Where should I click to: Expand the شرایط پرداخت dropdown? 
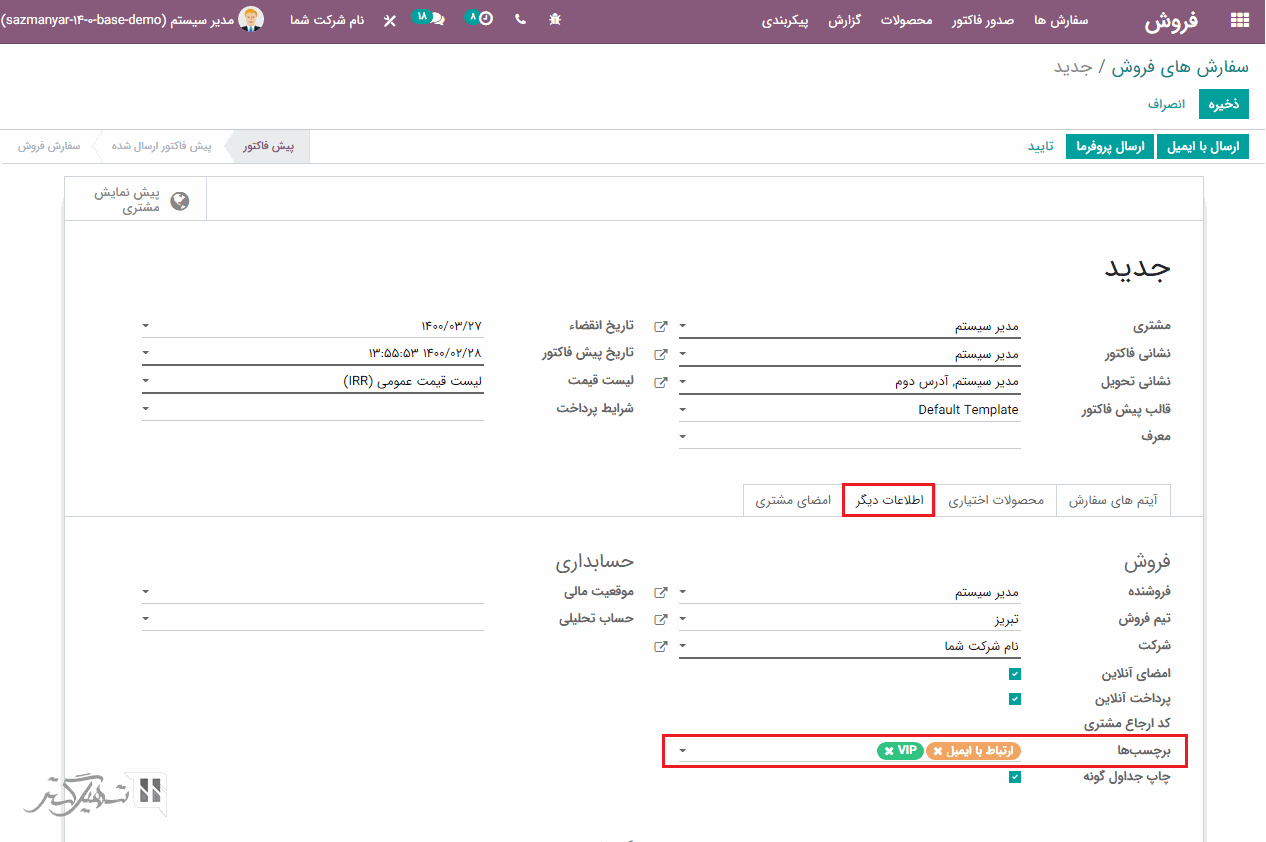click(x=147, y=409)
